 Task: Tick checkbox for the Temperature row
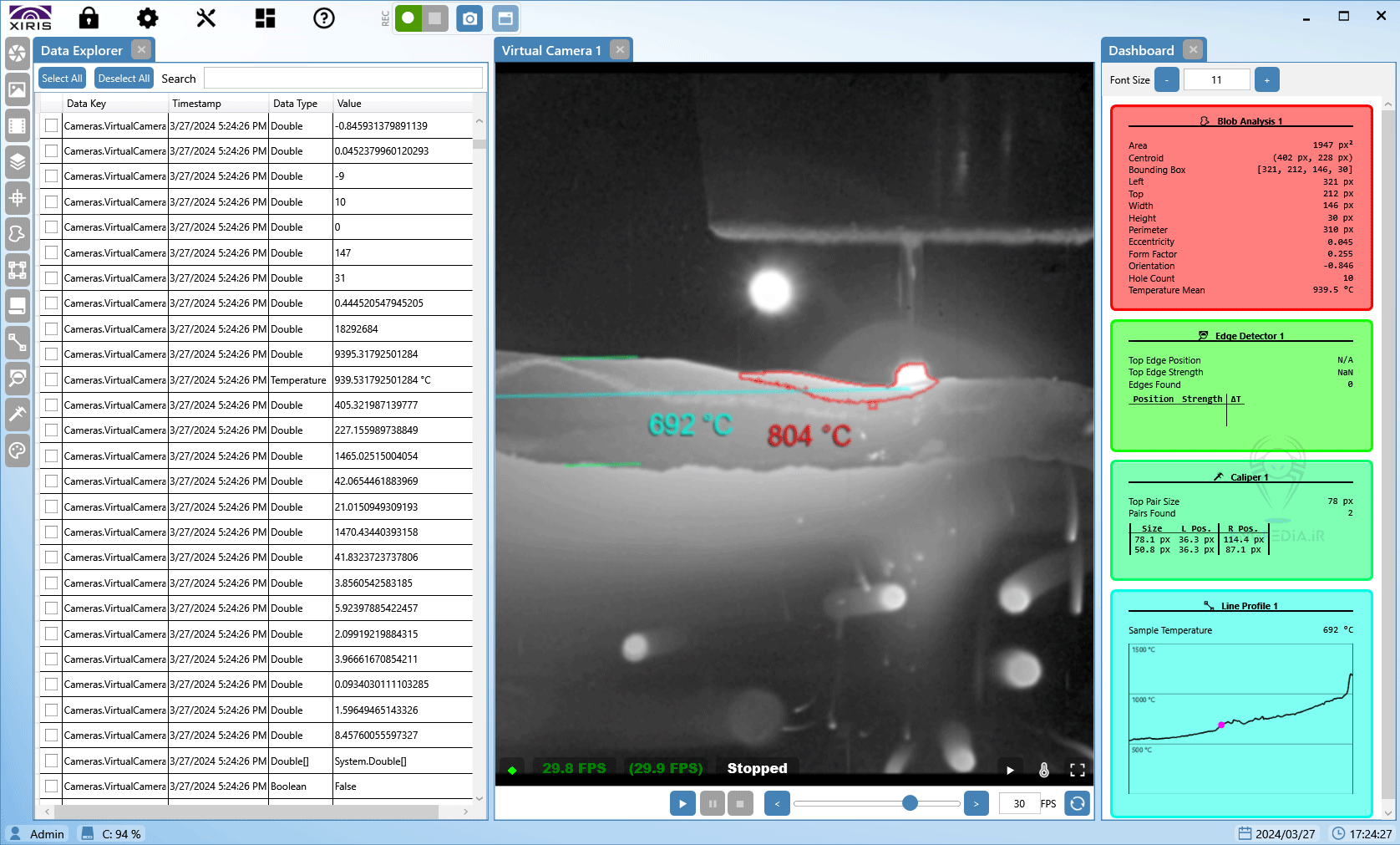click(52, 380)
